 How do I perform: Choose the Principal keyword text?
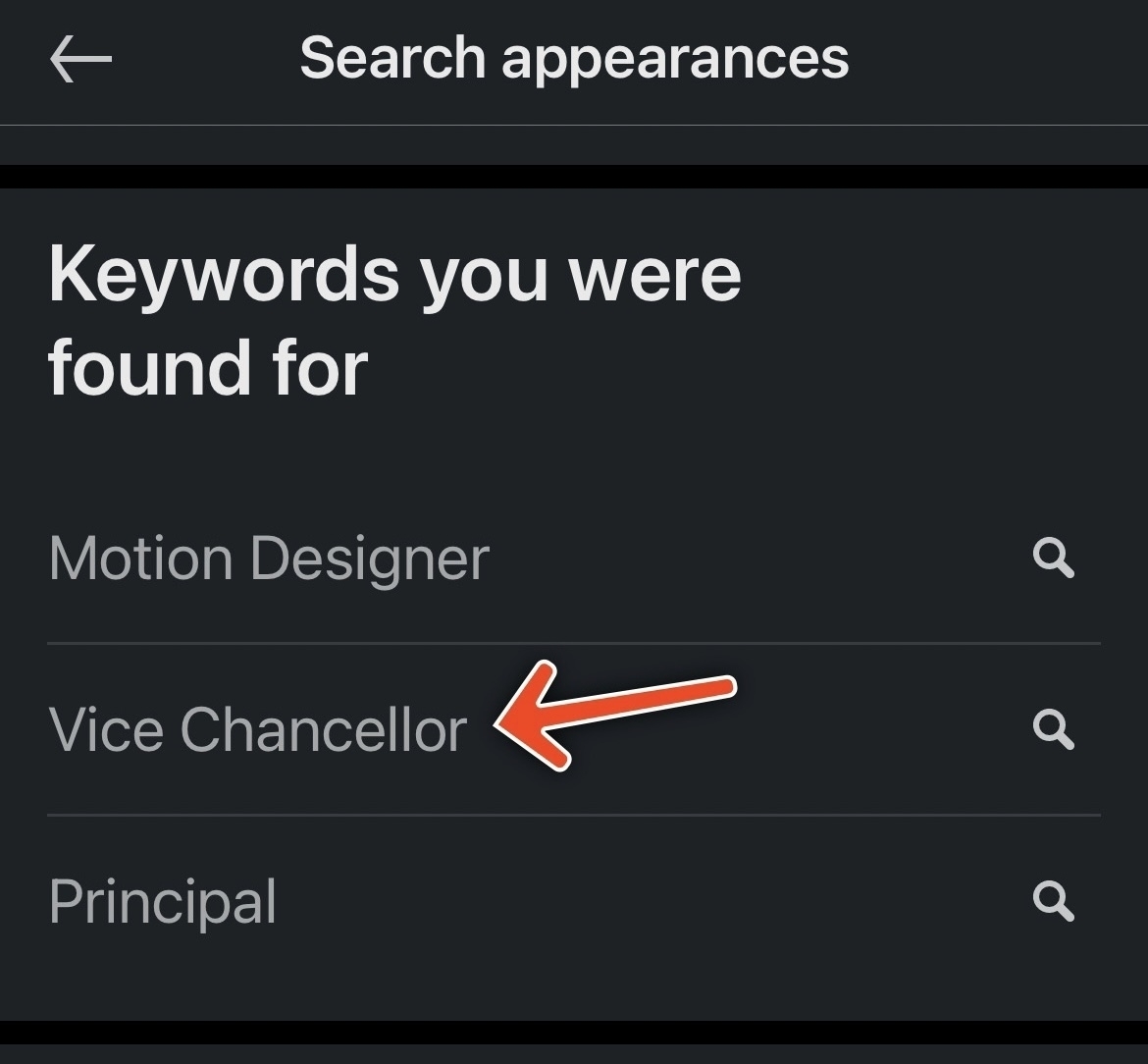click(x=162, y=901)
